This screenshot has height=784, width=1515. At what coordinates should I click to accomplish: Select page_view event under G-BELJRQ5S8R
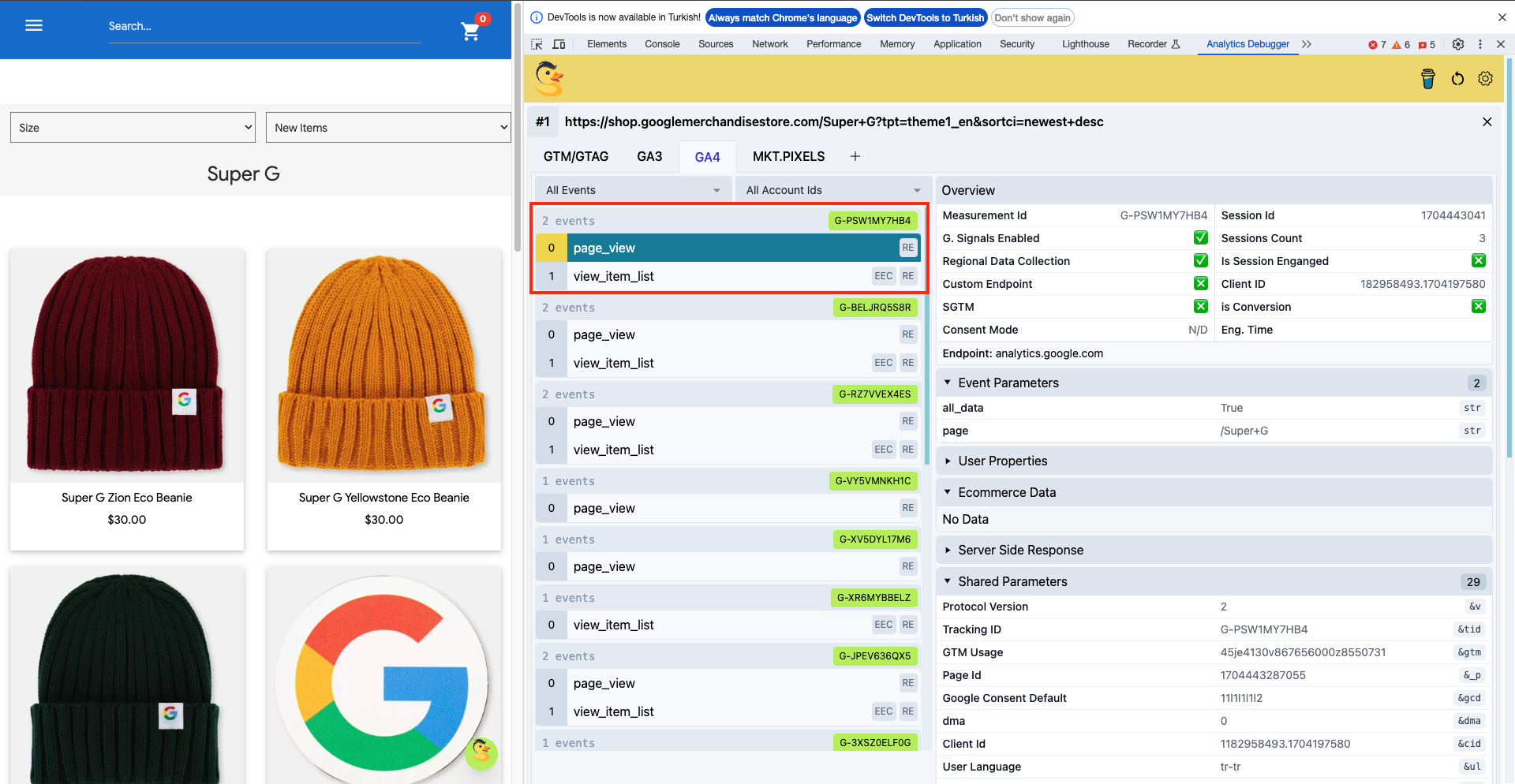[727, 334]
